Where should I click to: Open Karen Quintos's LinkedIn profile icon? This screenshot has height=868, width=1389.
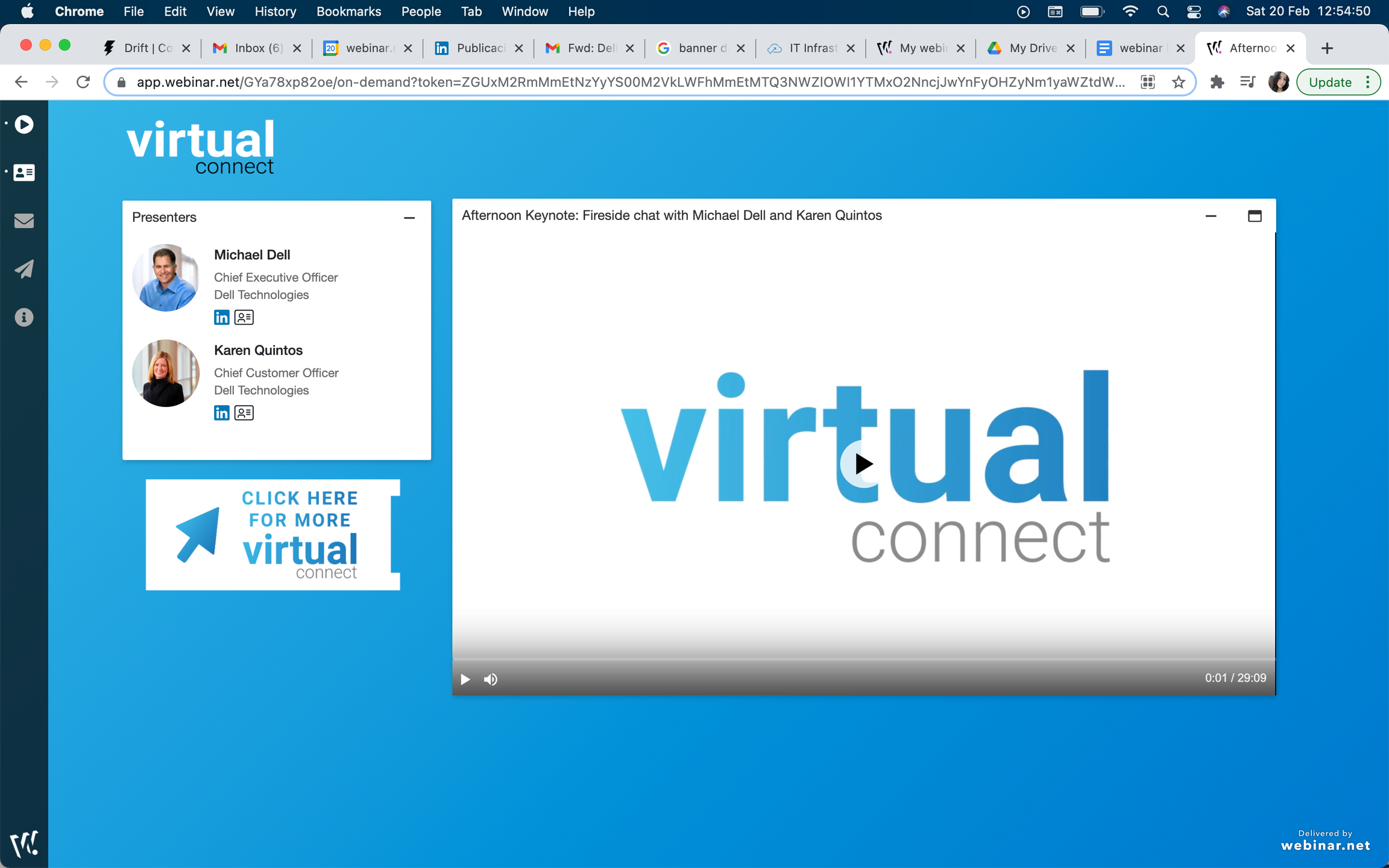(x=221, y=413)
